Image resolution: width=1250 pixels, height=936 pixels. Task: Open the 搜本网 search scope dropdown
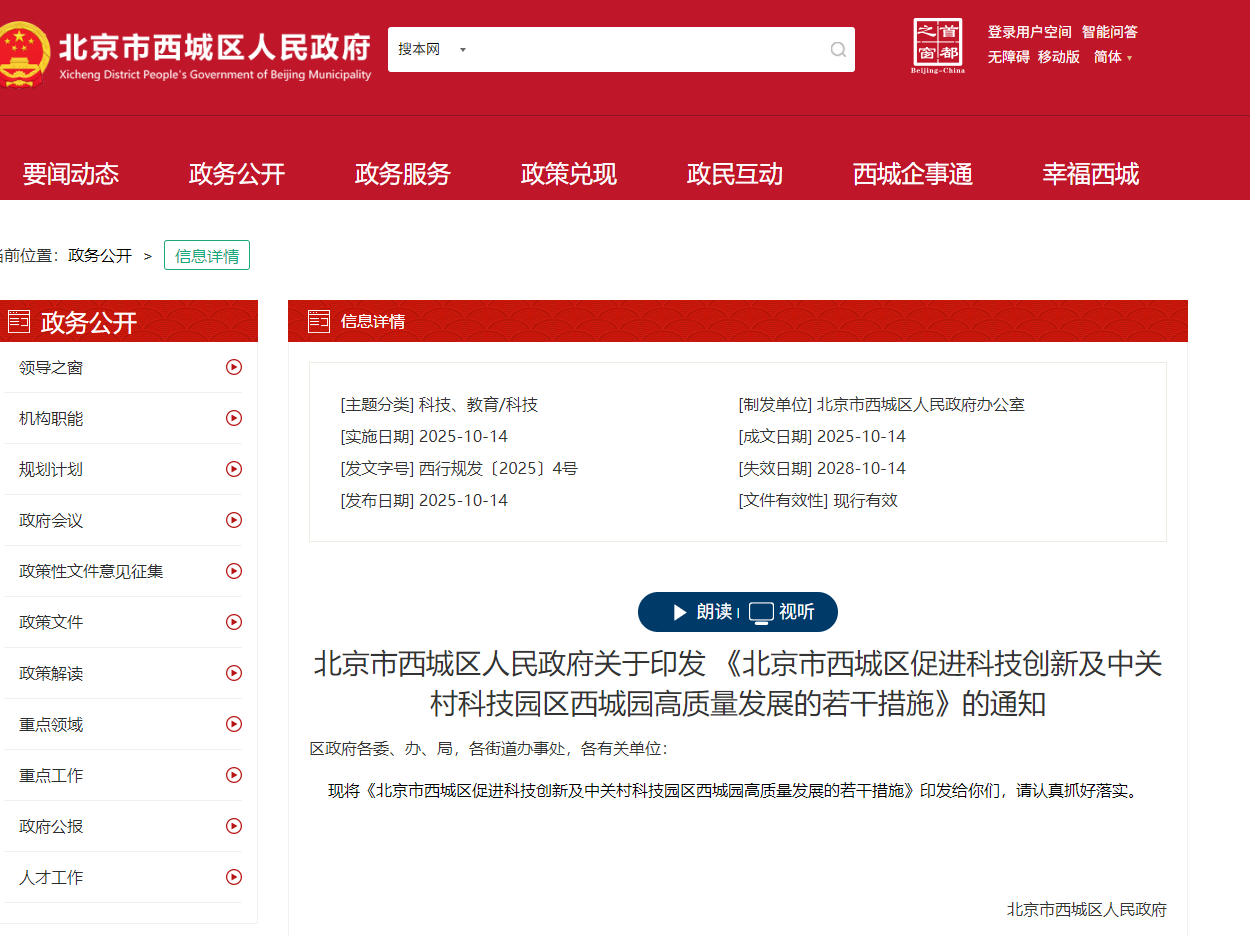point(432,49)
